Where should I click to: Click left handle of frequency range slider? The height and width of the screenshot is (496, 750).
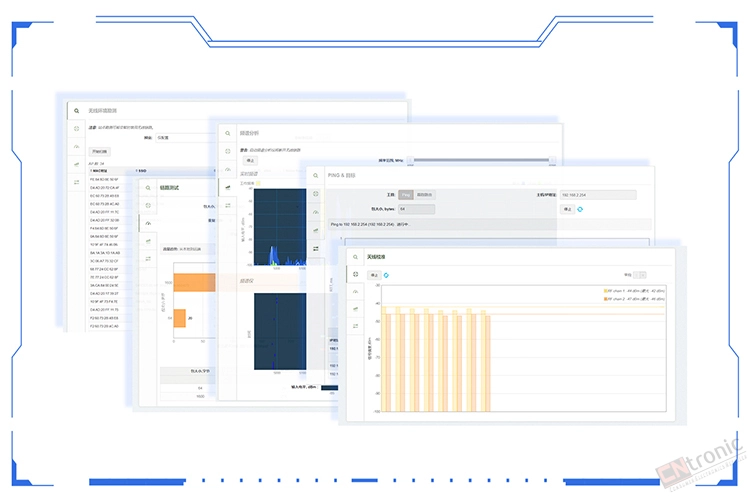410,160
